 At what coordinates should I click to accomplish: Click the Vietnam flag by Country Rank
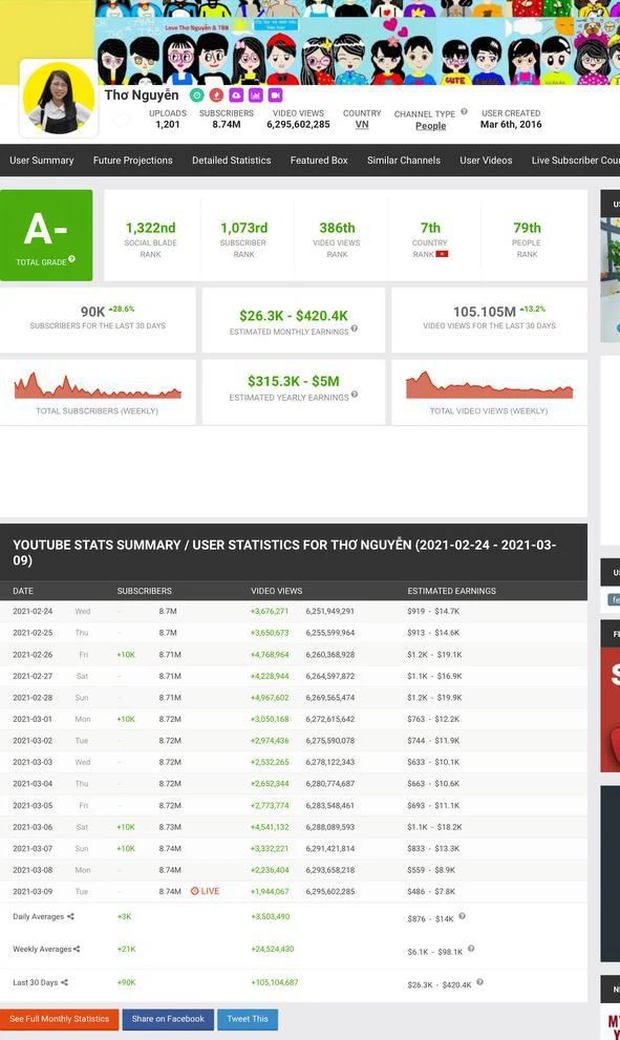pyautogui.click(x=442, y=254)
